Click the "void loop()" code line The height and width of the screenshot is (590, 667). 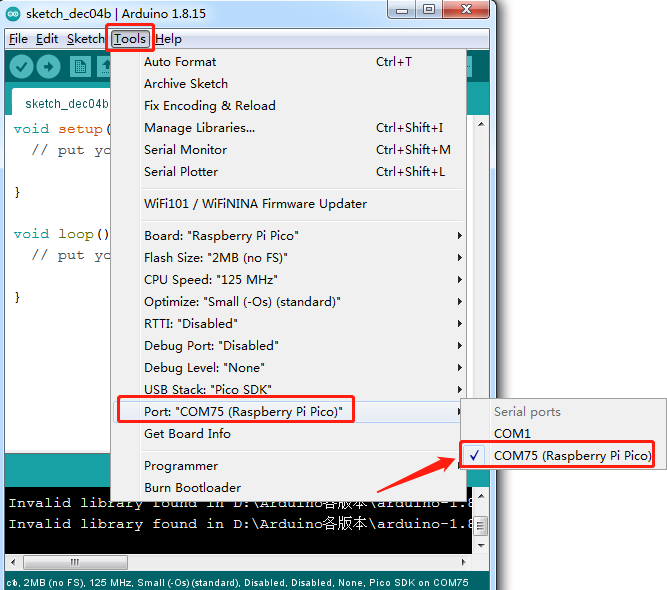[x=62, y=234]
